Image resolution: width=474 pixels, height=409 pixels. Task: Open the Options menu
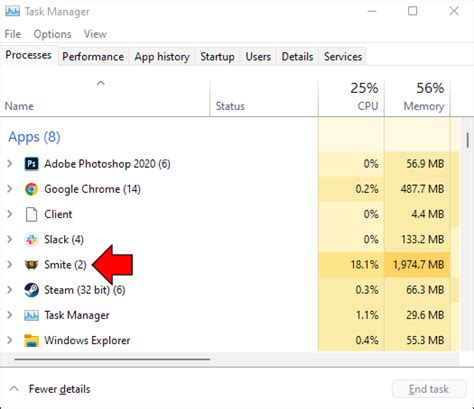click(52, 34)
